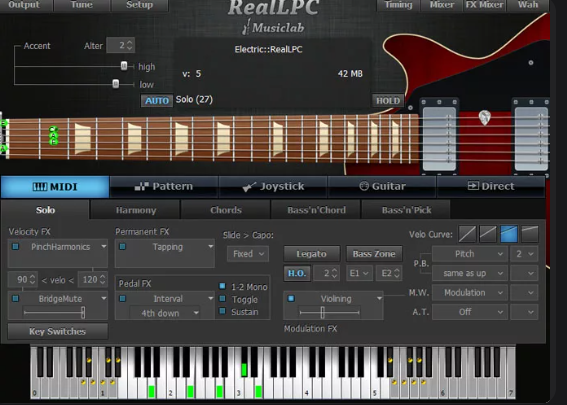Toggle the Violining Modulation FX checkbox
Image resolution: width=567 pixels, height=405 pixels.
291,299
